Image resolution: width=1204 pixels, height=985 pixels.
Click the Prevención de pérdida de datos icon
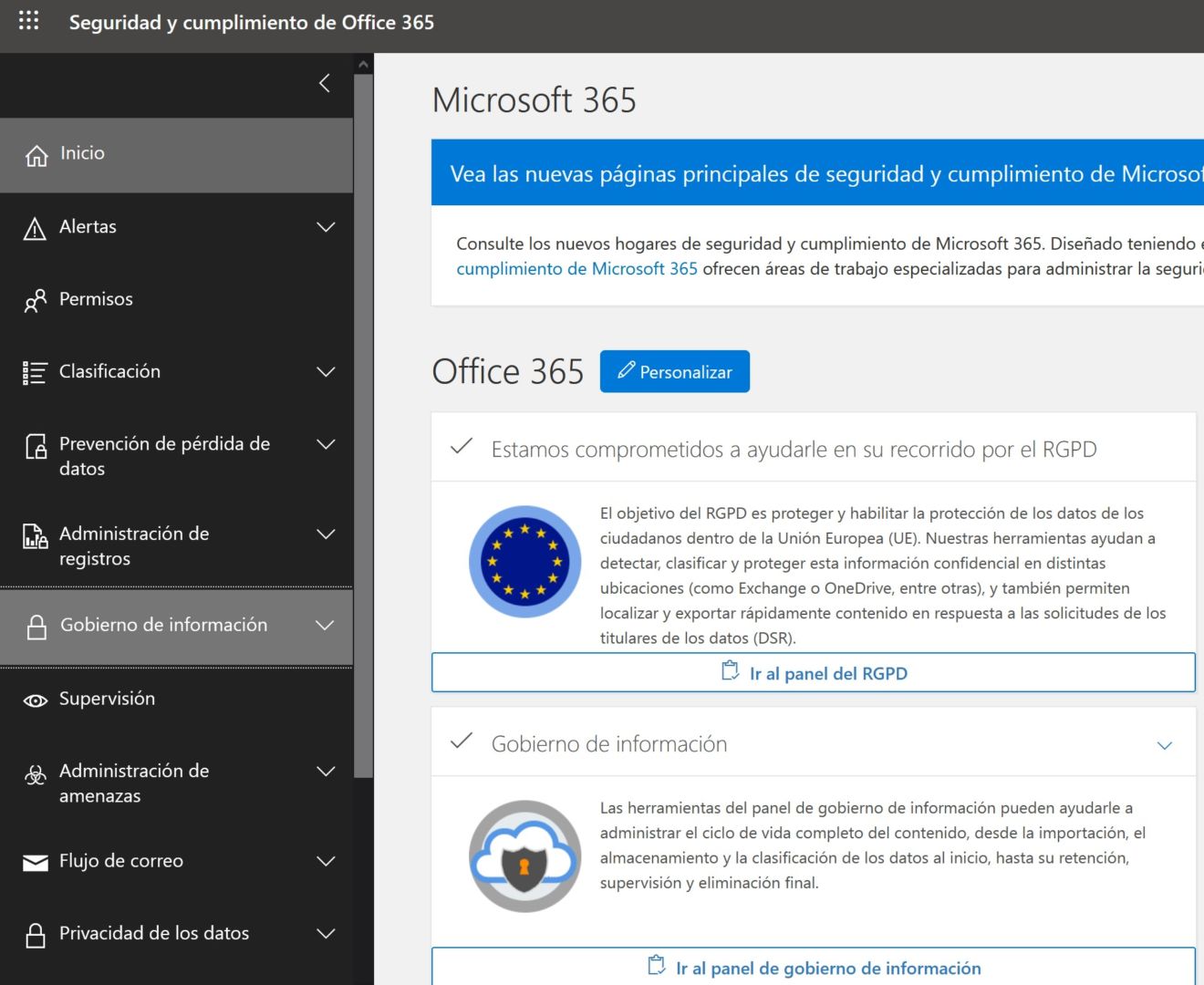tap(36, 446)
